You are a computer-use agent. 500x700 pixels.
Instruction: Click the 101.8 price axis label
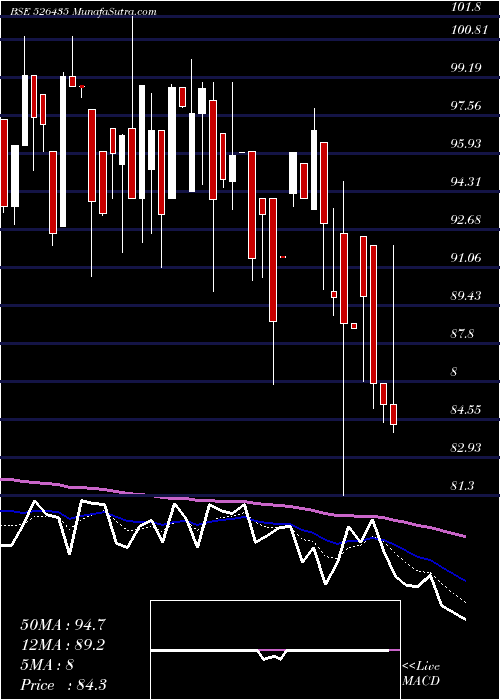tap(468, 8)
